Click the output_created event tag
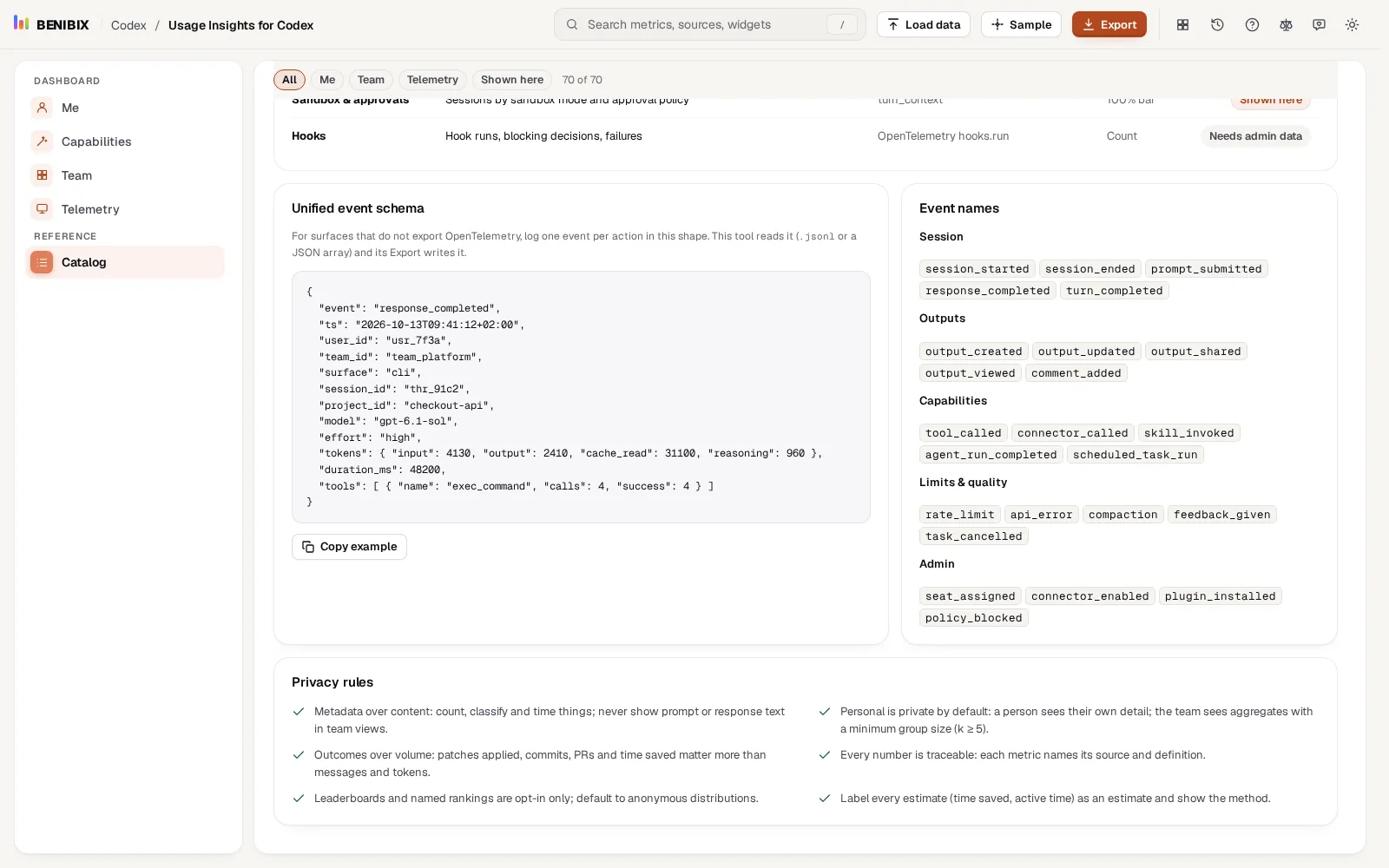 coord(973,352)
